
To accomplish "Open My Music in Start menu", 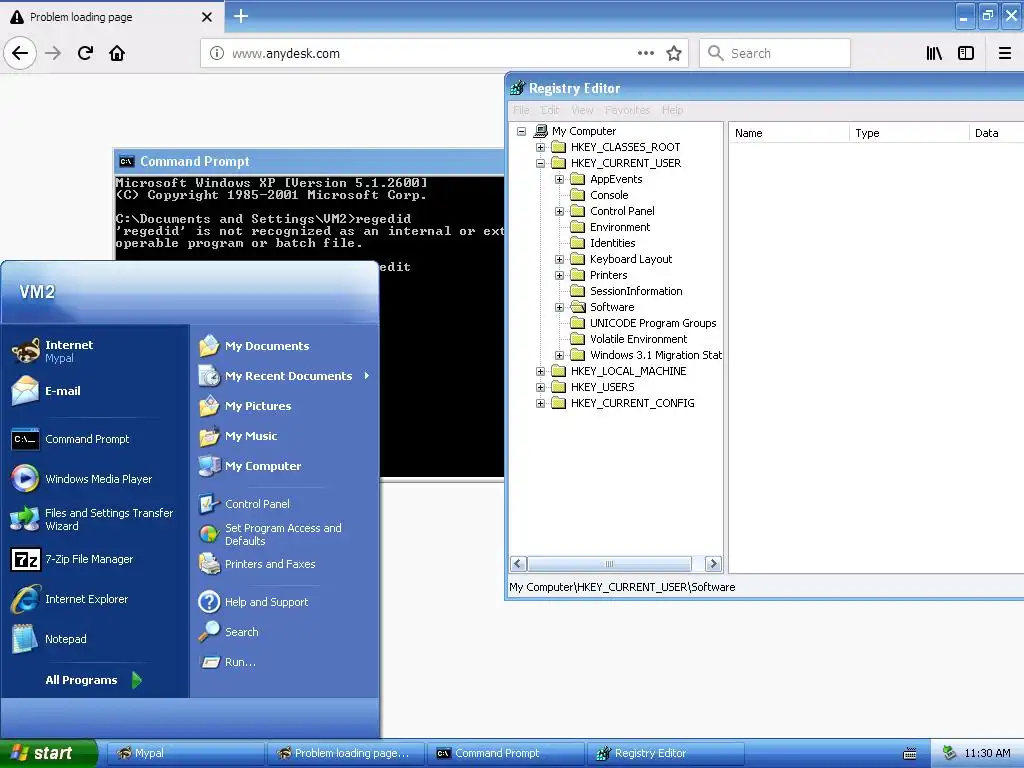I will tap(238, 436).
